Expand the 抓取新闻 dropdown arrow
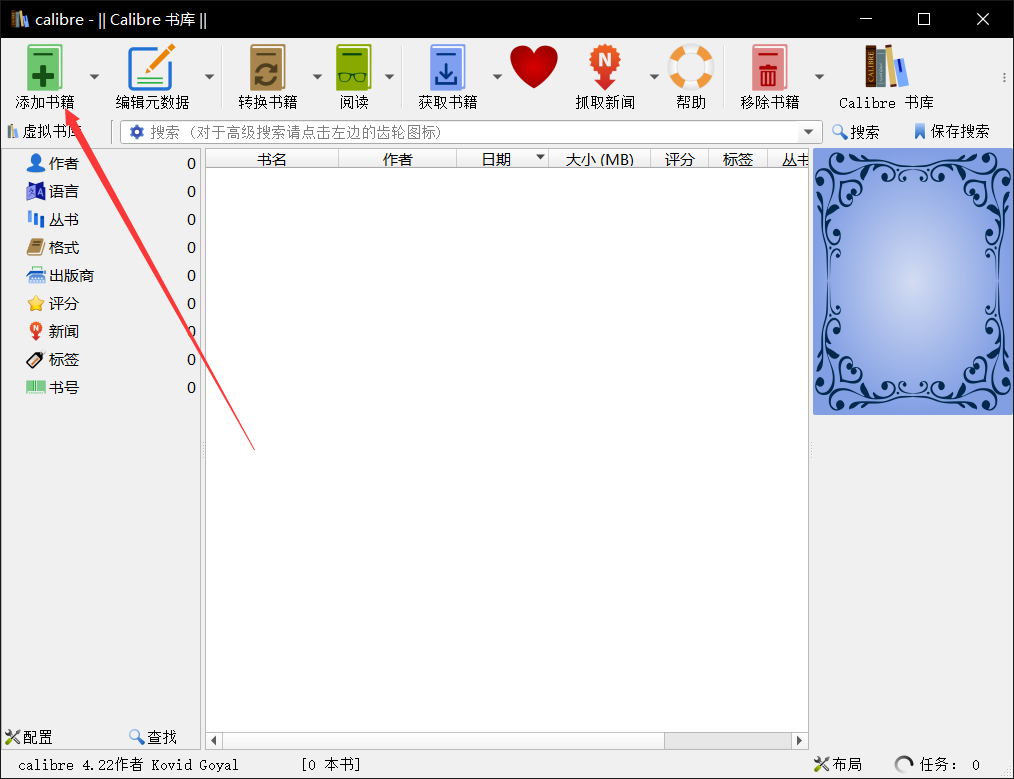The height and width of the screenshot is (779, 1014). [x=654, y=76]
